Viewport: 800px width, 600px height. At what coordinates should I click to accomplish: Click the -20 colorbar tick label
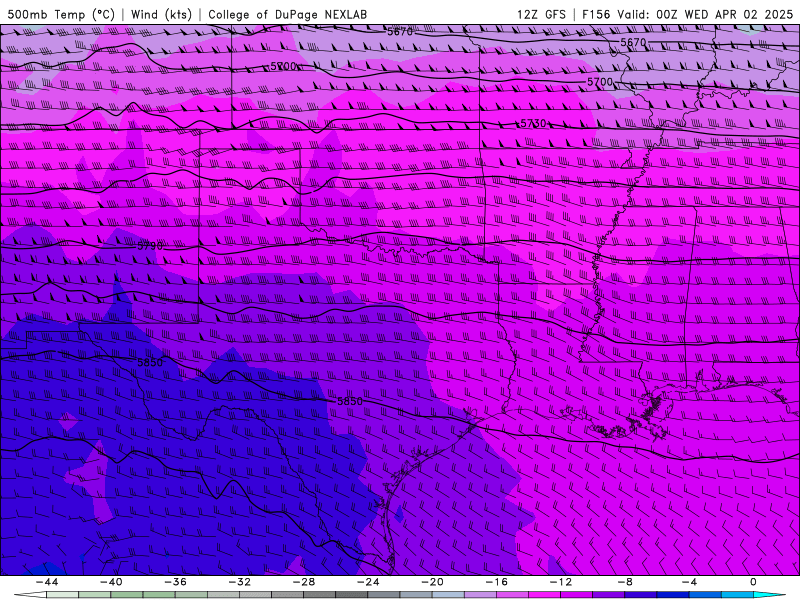pos(432,582)
